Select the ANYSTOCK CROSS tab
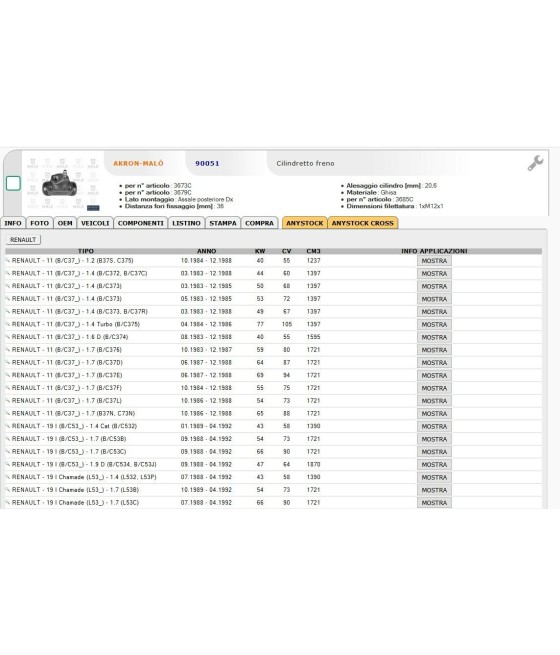Viewport: 560px width, 655px height. pyautogui.click(x=363, y=223)
